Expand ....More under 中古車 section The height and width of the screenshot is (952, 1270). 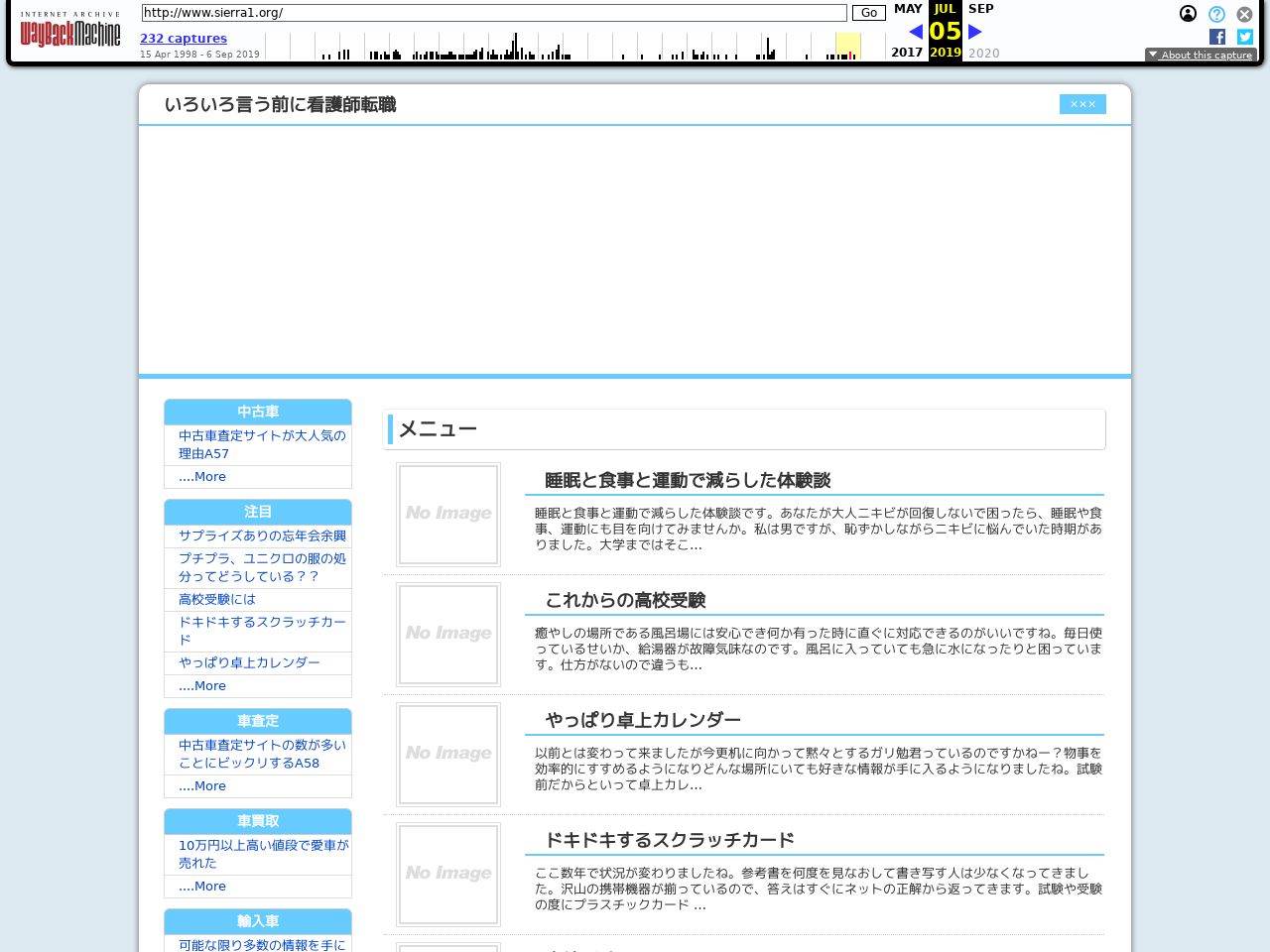(x=202, y=477)
